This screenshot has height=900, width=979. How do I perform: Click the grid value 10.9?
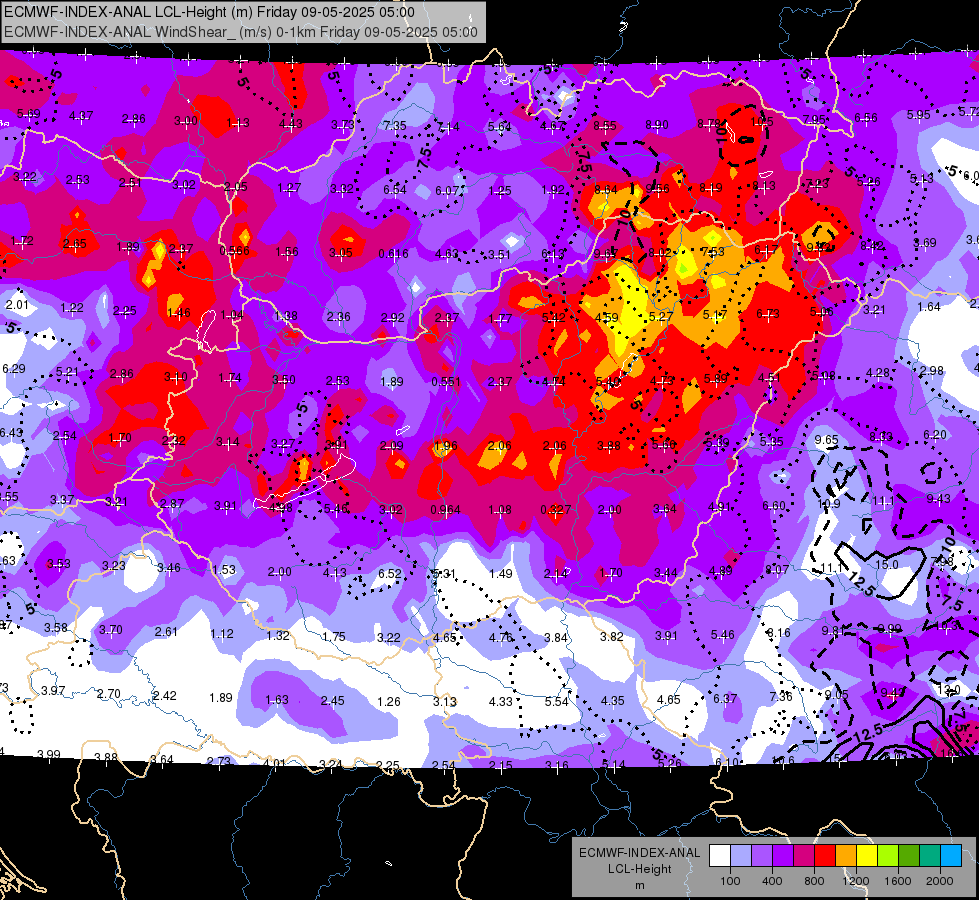coord(829,503)
